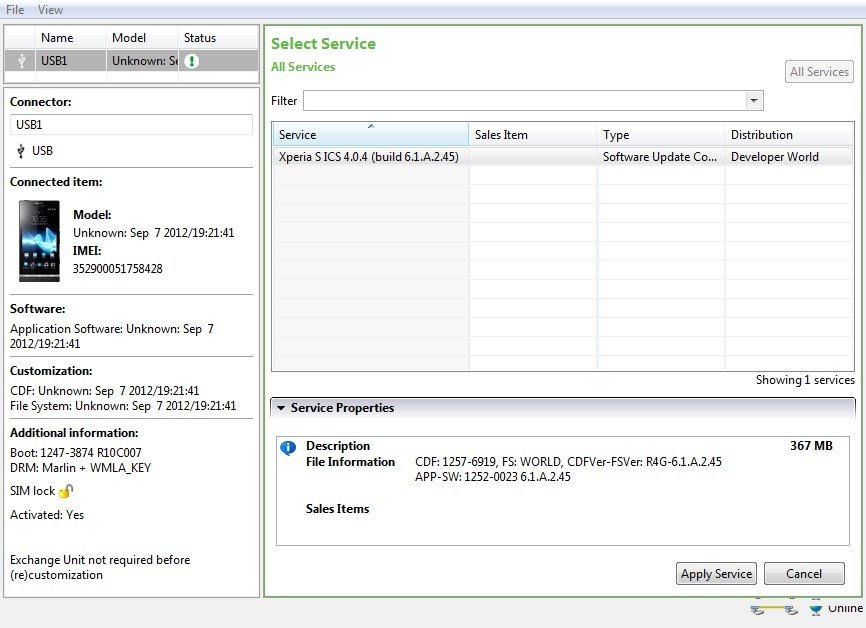Click the Application Software: Unknown text
866x628 pixels.
(x=112, y=336)
